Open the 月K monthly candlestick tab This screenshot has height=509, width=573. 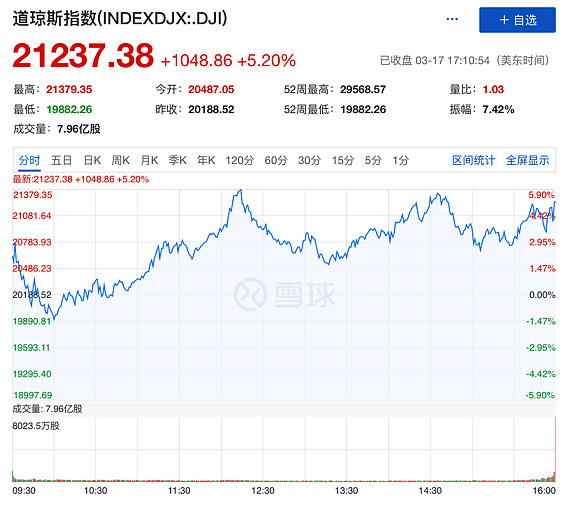click(x=149, y=160)
